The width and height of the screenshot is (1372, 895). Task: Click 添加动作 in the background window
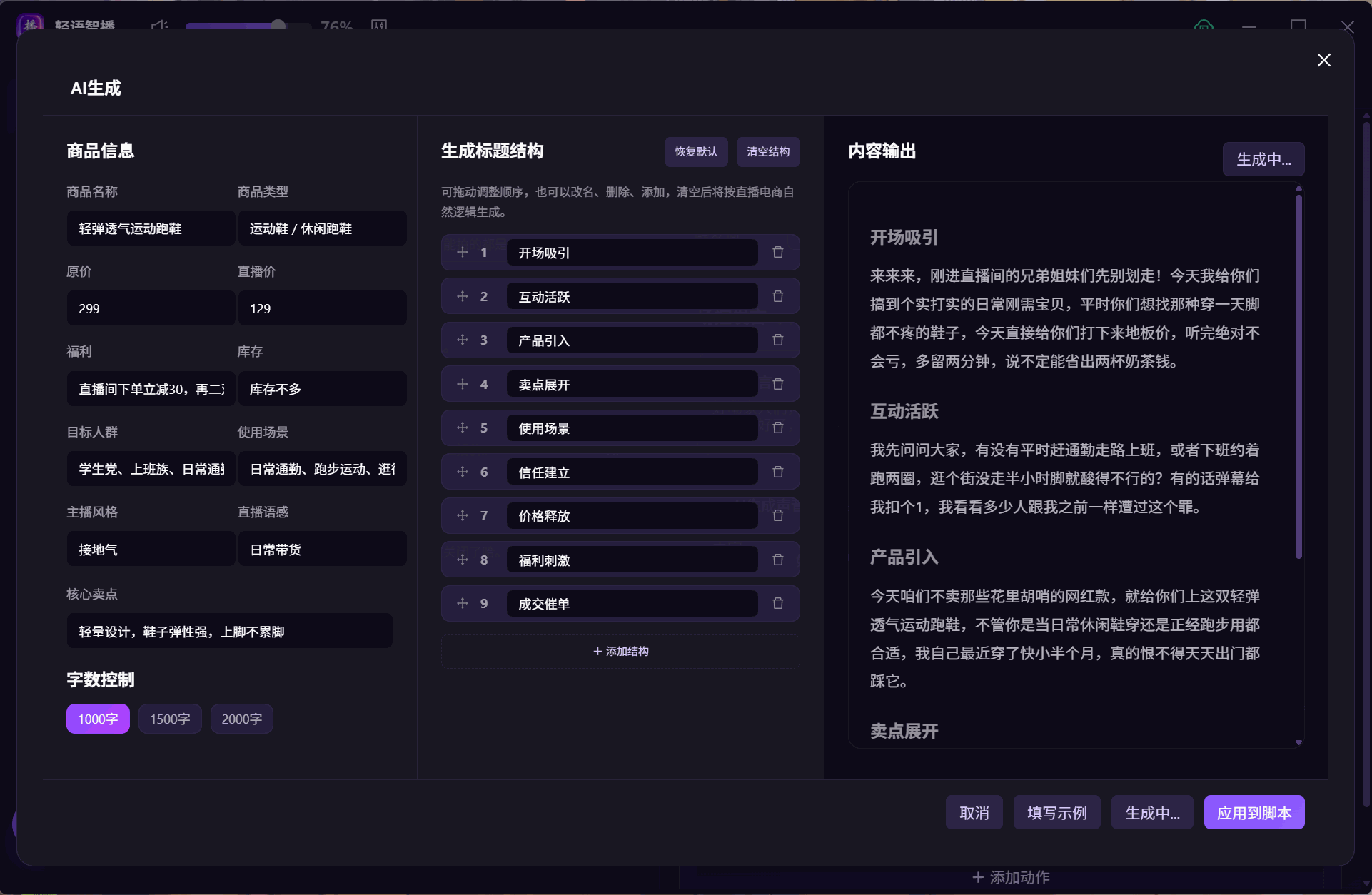1011,877
